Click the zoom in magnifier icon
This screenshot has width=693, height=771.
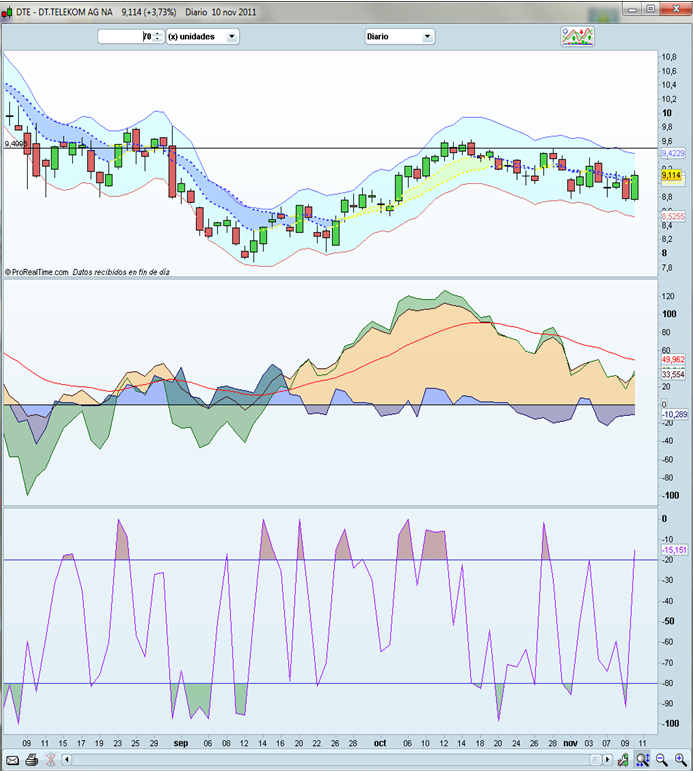681,760
